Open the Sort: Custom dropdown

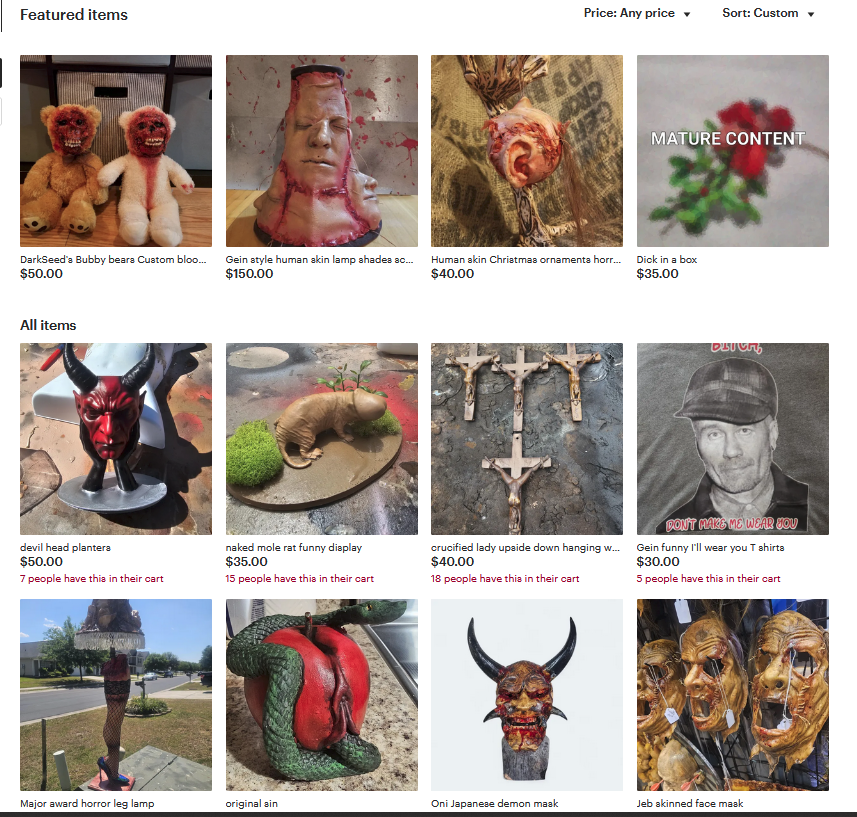click(x=768, y=13)
